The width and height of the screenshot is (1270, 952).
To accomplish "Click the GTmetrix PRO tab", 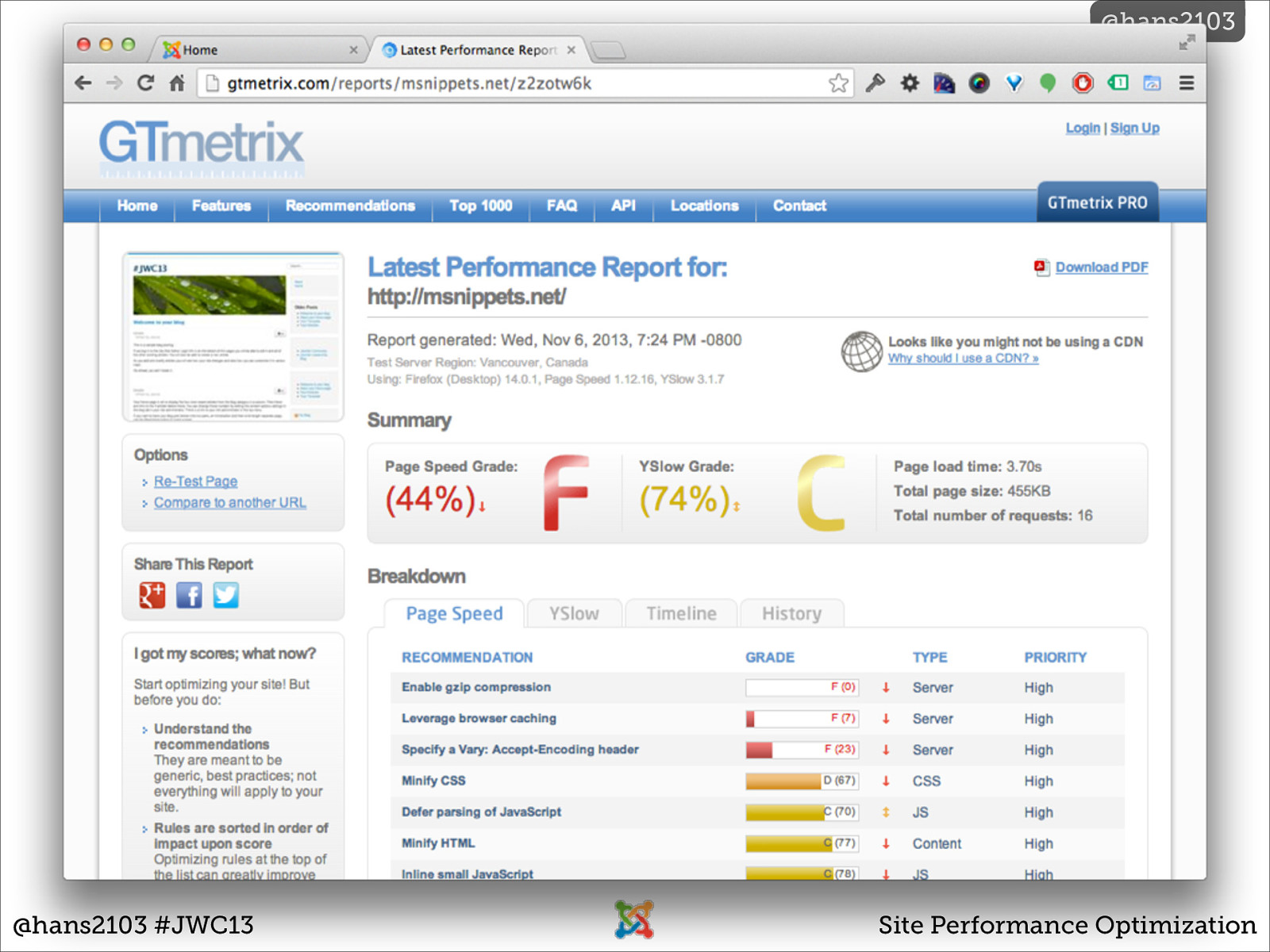I will pyautogui.click(x=1098, y=202).
